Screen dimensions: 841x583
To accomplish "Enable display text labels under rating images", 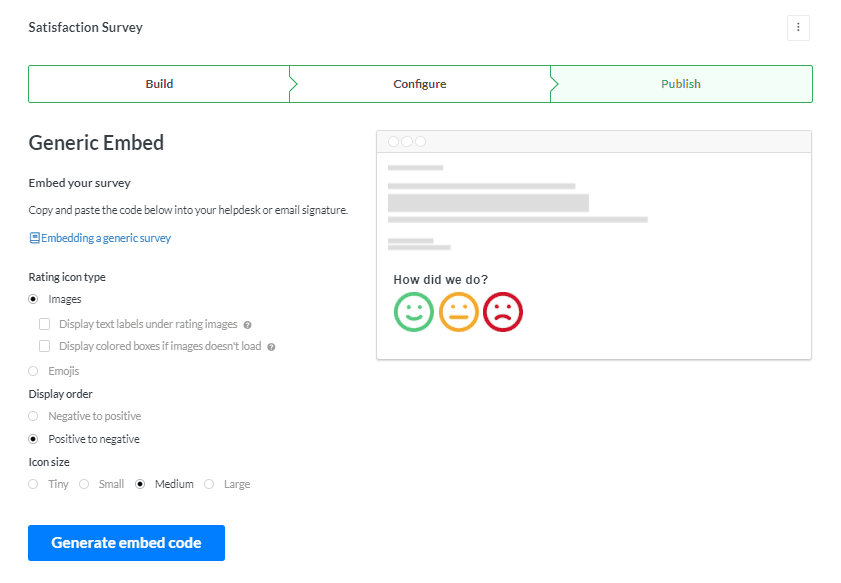I will (44, 324).
